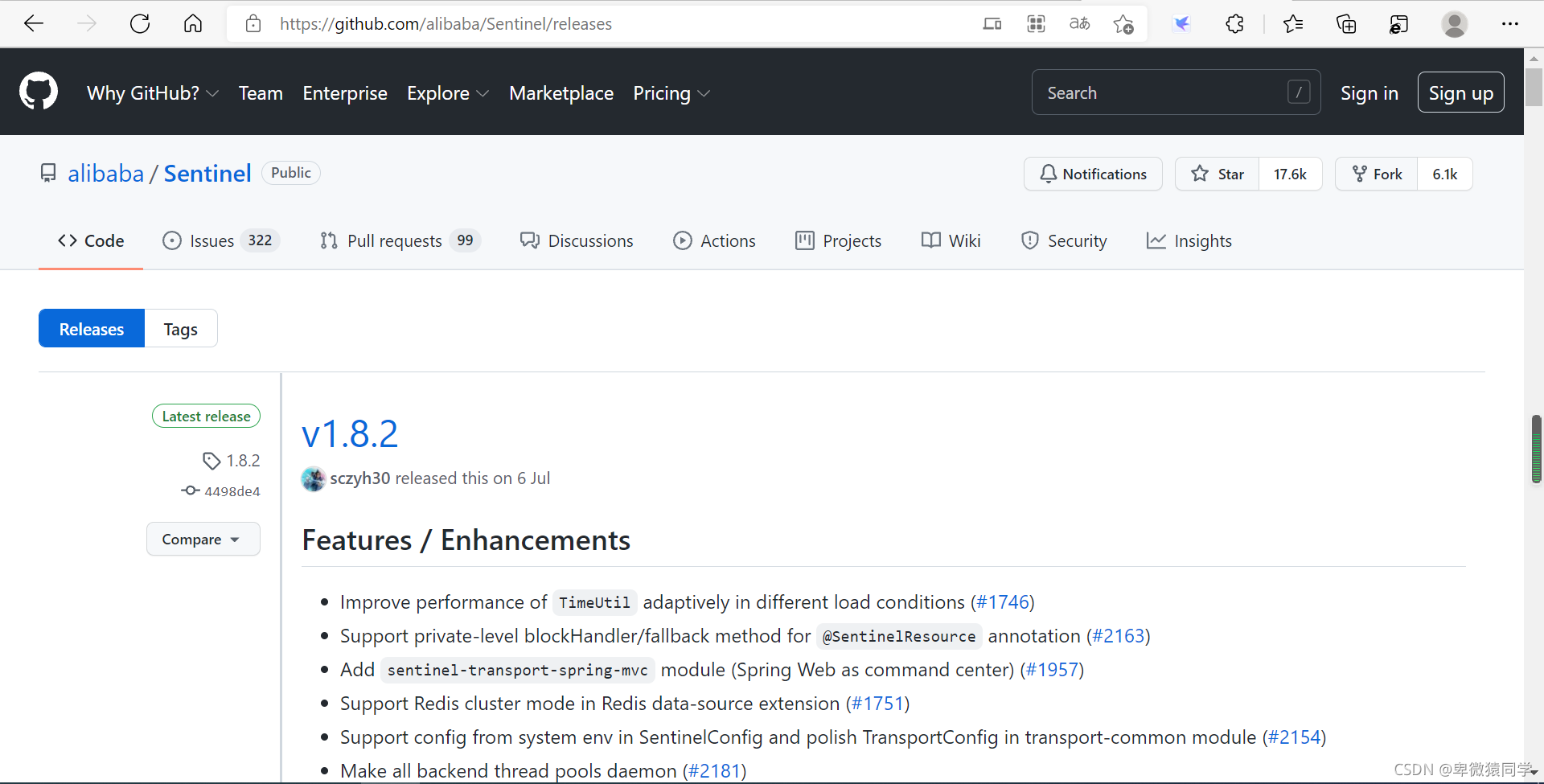The height and width of the screenshot is (784, 1544).
Task: Open the Sentinel repository link
Action: coord(207,173)
